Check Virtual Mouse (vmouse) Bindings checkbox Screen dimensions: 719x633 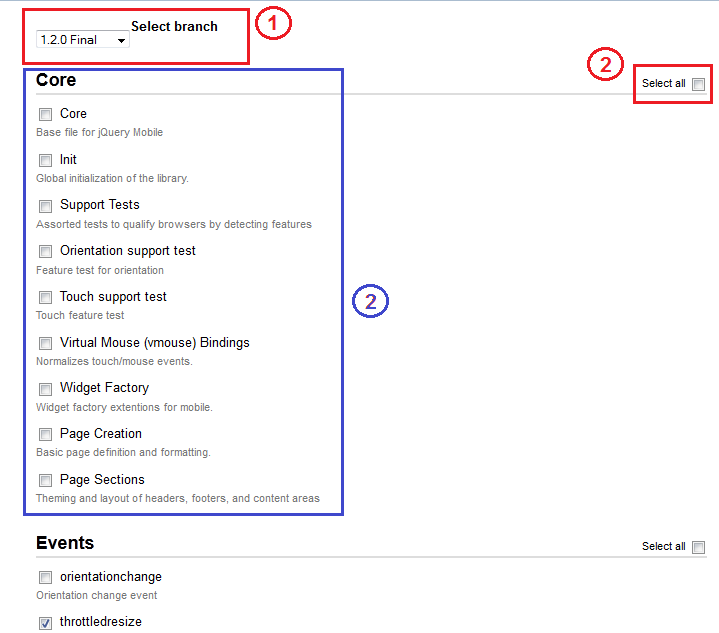tap(45, 344)
